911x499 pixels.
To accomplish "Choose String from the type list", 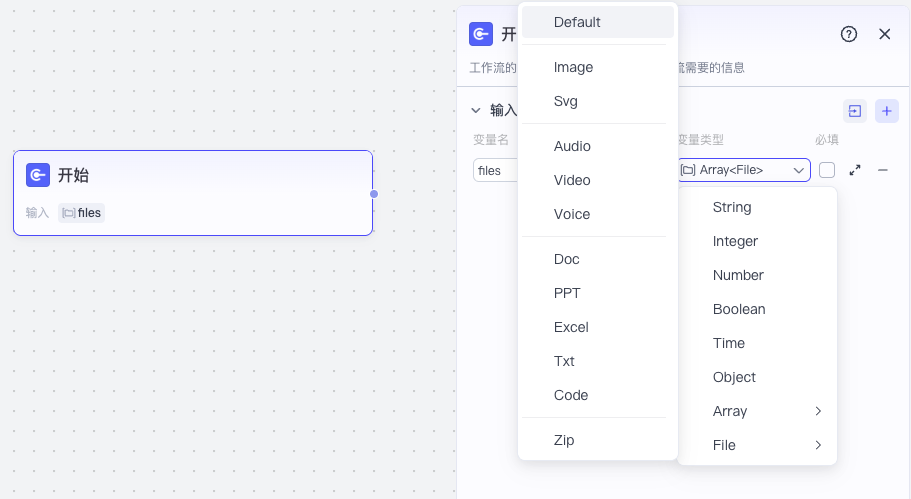I will coord(732,207).
